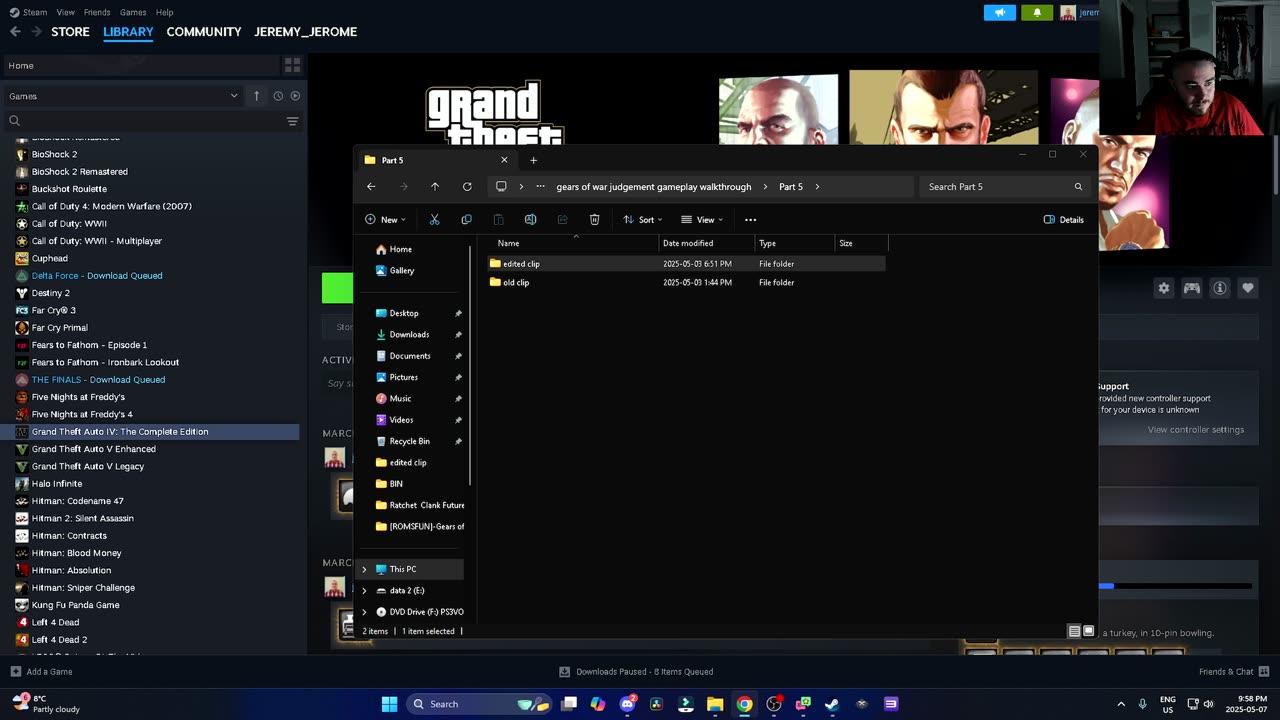The height and width of the screenshot is (720, 1280).
Task: Select Cuphead in Steam library
Action: [x=50, y=258]
